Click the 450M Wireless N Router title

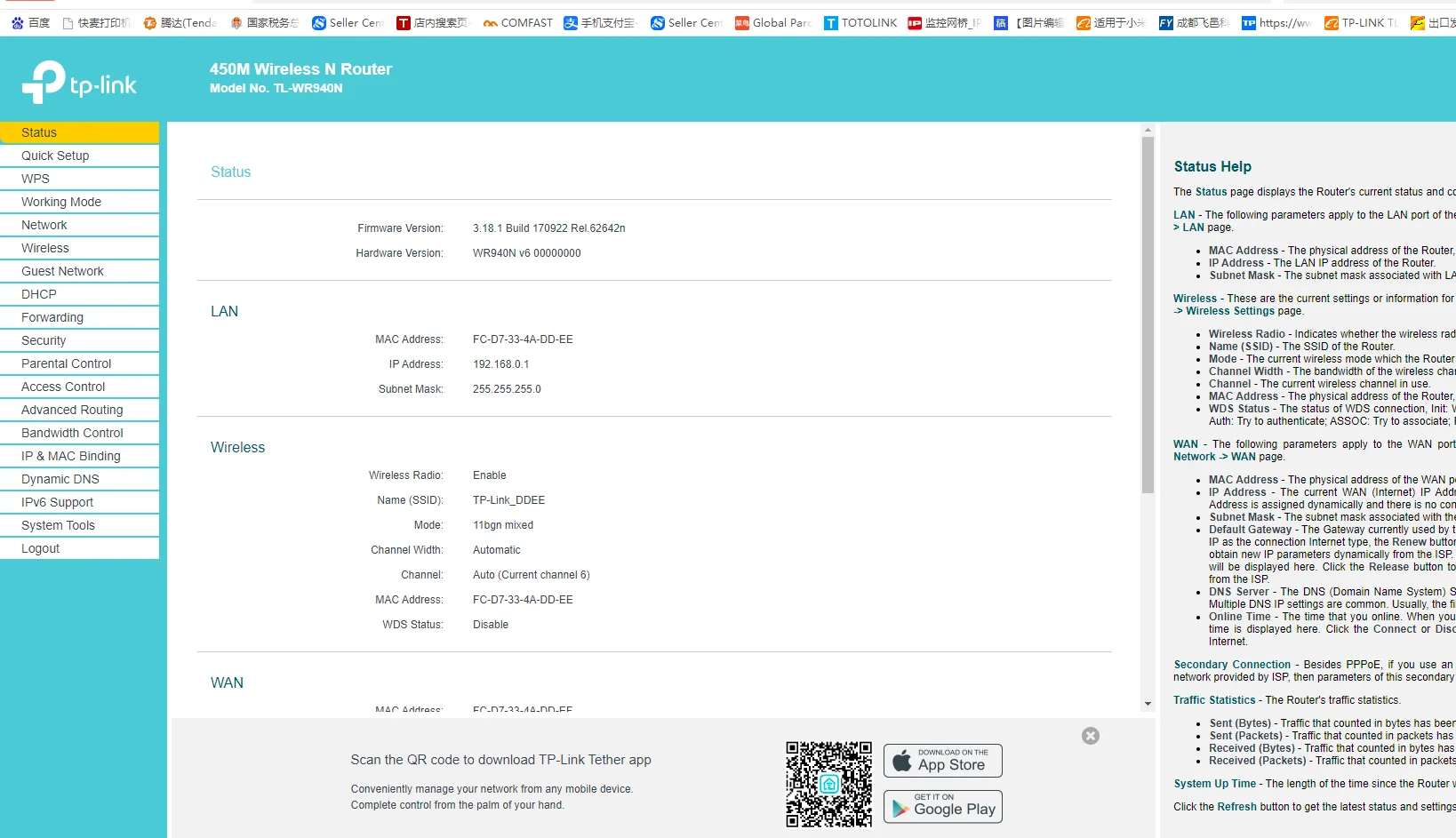pyautogui.click(x=300, y=69)
